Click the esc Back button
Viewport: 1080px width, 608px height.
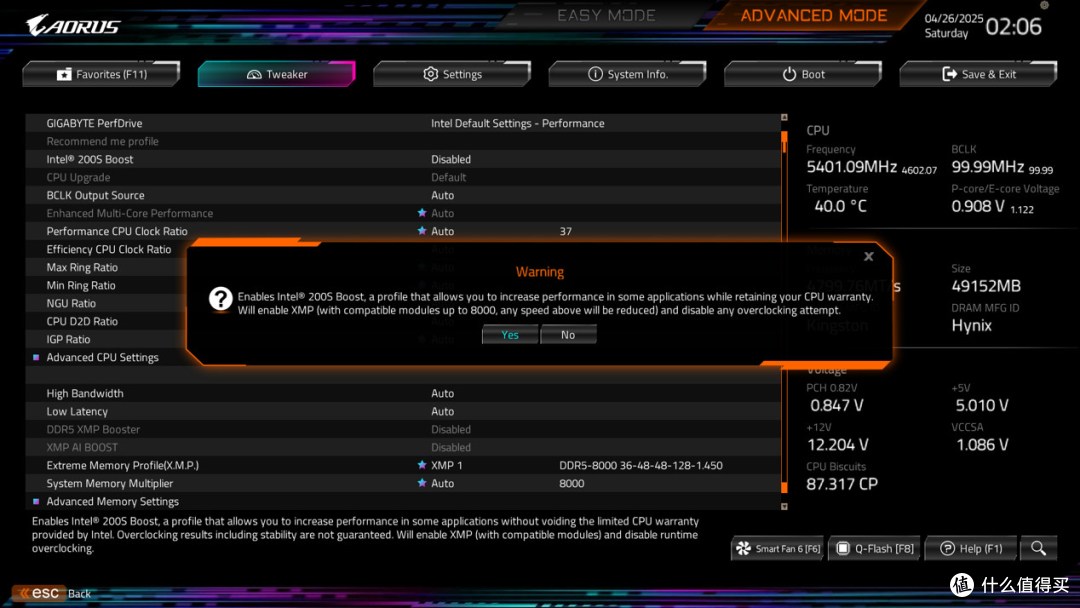[53, 593]
